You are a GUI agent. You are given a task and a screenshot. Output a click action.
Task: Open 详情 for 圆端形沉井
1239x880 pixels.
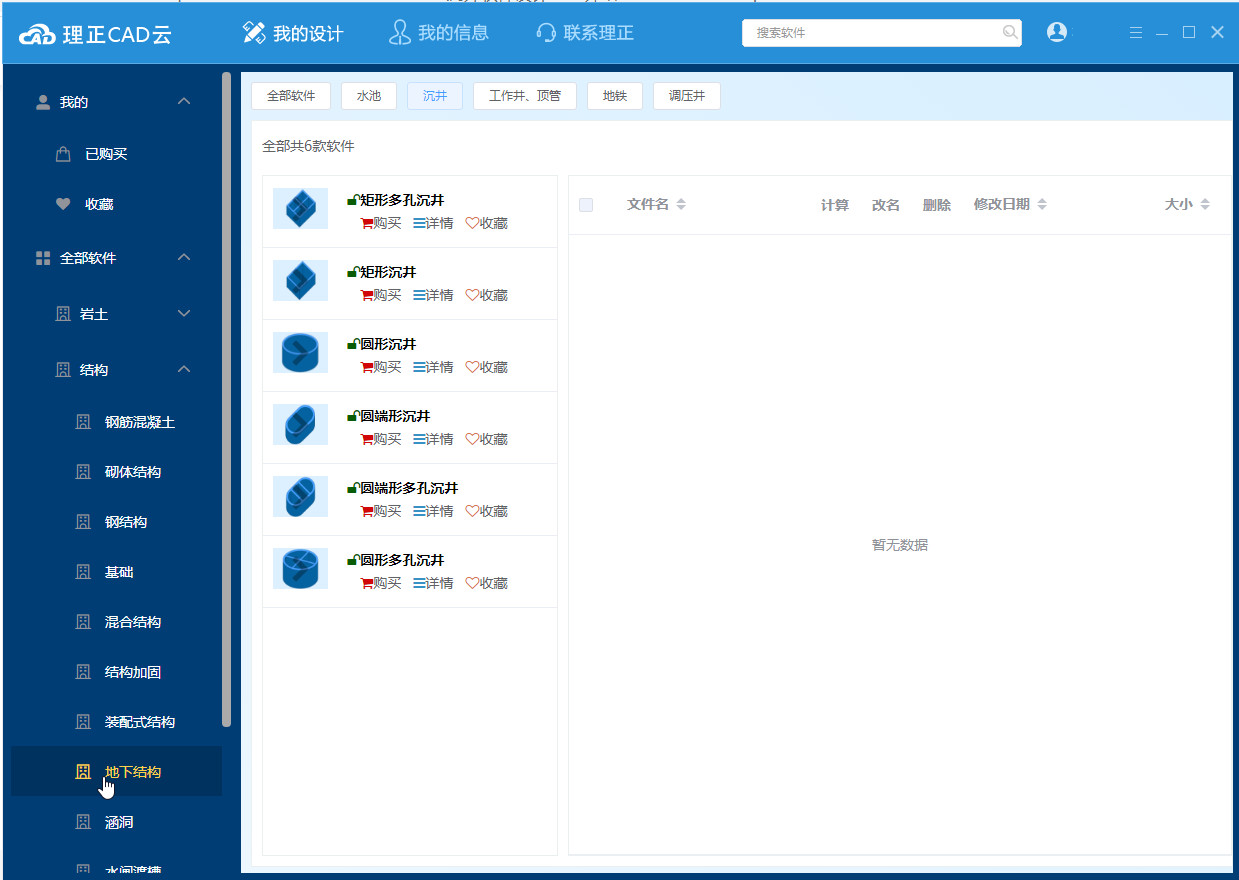(433, 439)
